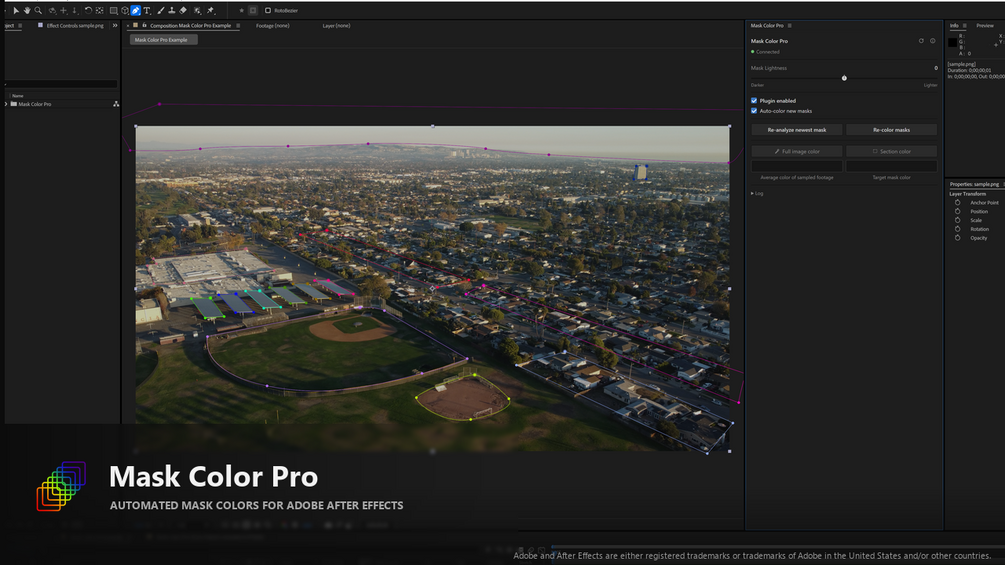The image size is (1005, 565).
Task: Select the Puppet Pin tool
Action: [x=211, y=10]
